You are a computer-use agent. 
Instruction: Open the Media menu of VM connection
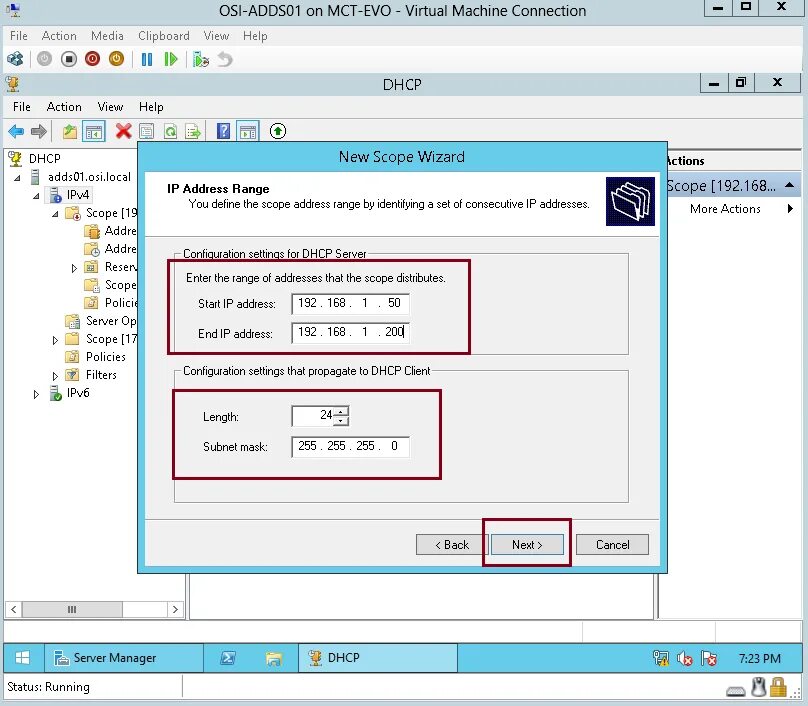tap(106, 35)
